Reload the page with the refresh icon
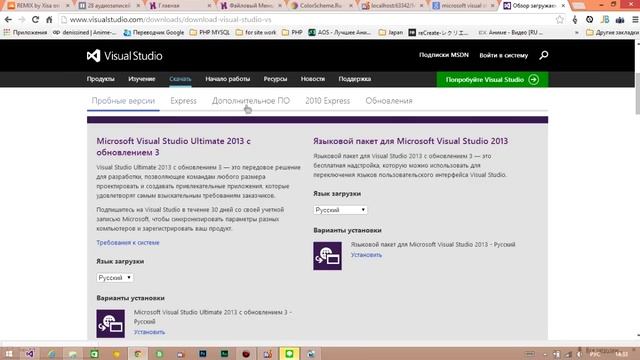Screen dimensions: 640x360 click(x=36, y=19)
